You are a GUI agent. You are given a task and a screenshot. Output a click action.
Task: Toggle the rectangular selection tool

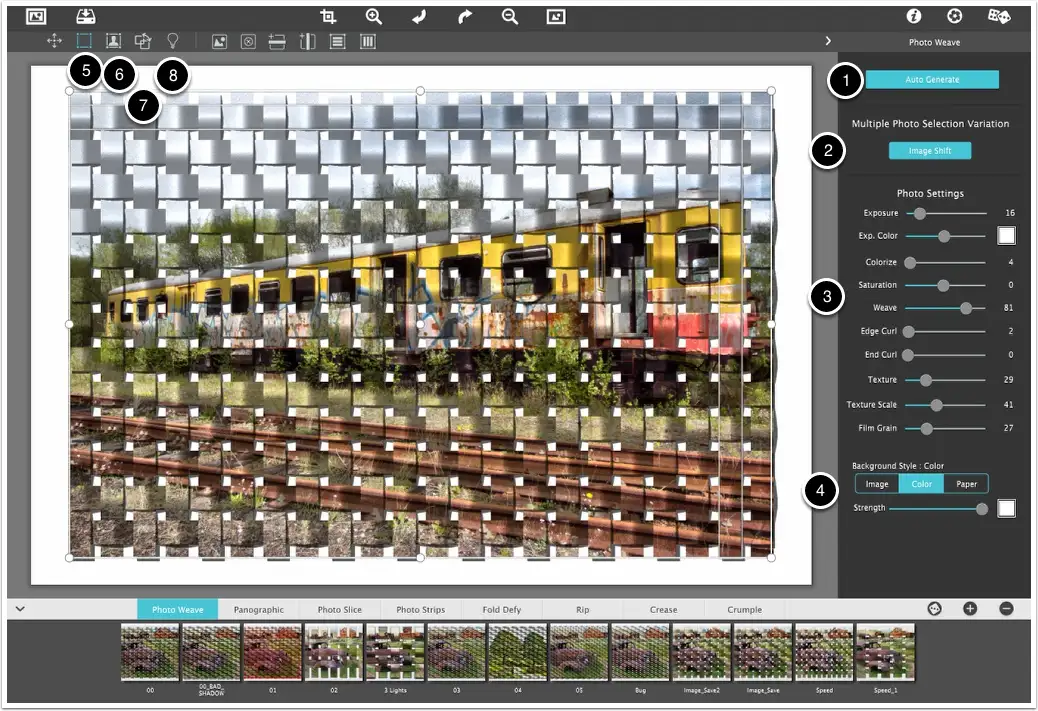click(83, 40)
